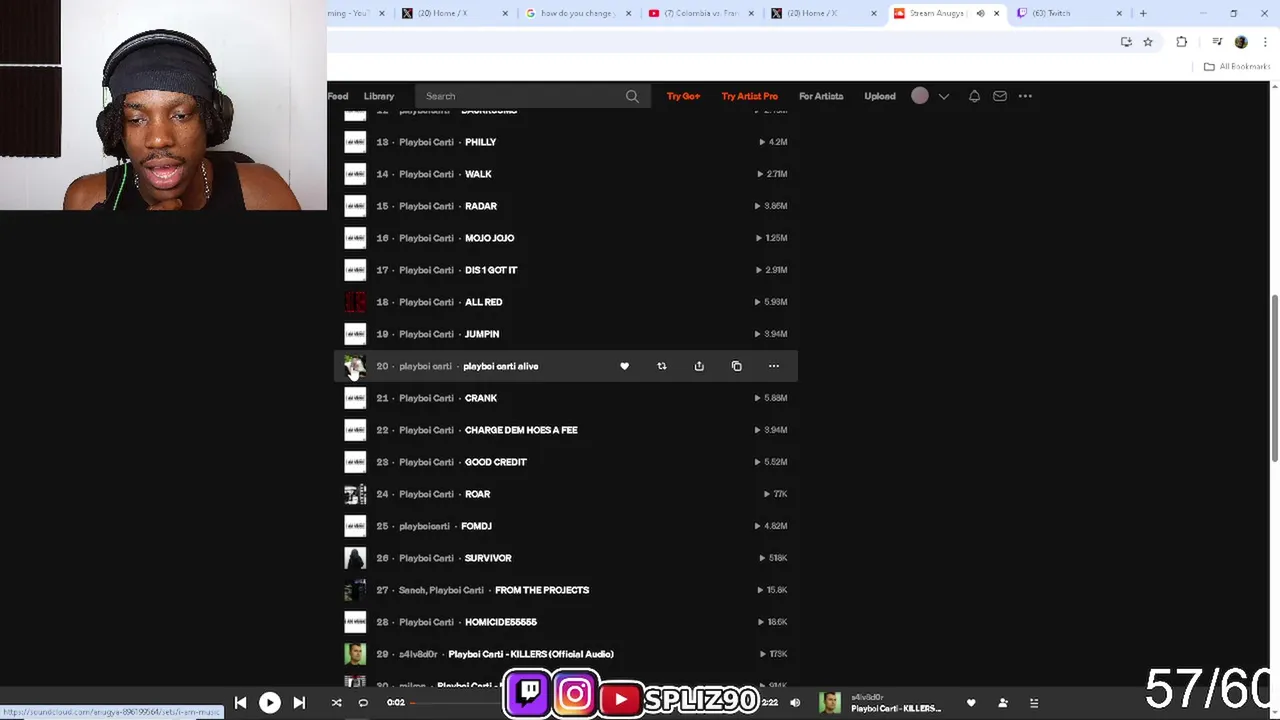Click Try Artist Pro link
The image size is (1280, 720).
click(x=749, y=96)
